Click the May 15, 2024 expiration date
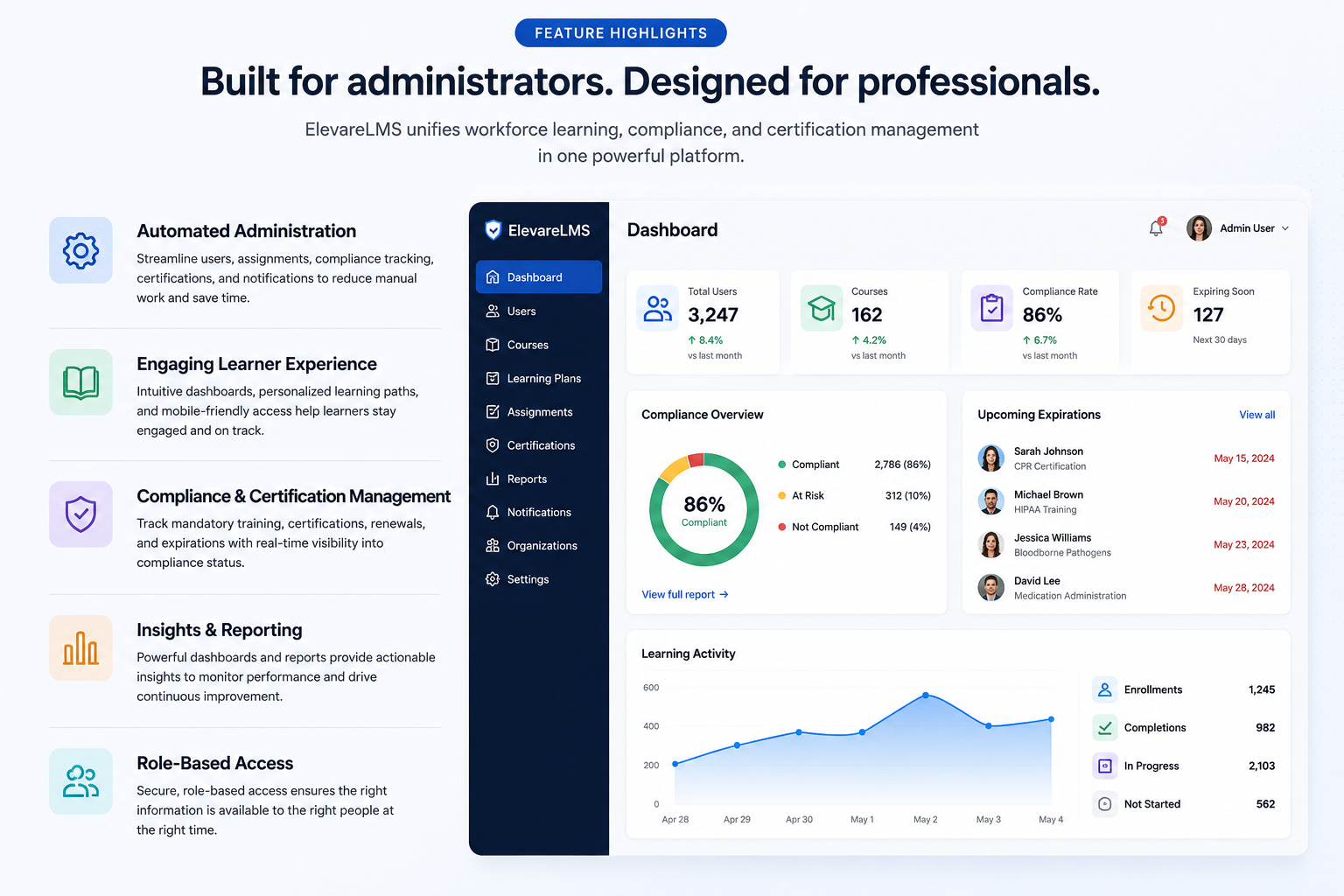 click(x=1244, y=458)
